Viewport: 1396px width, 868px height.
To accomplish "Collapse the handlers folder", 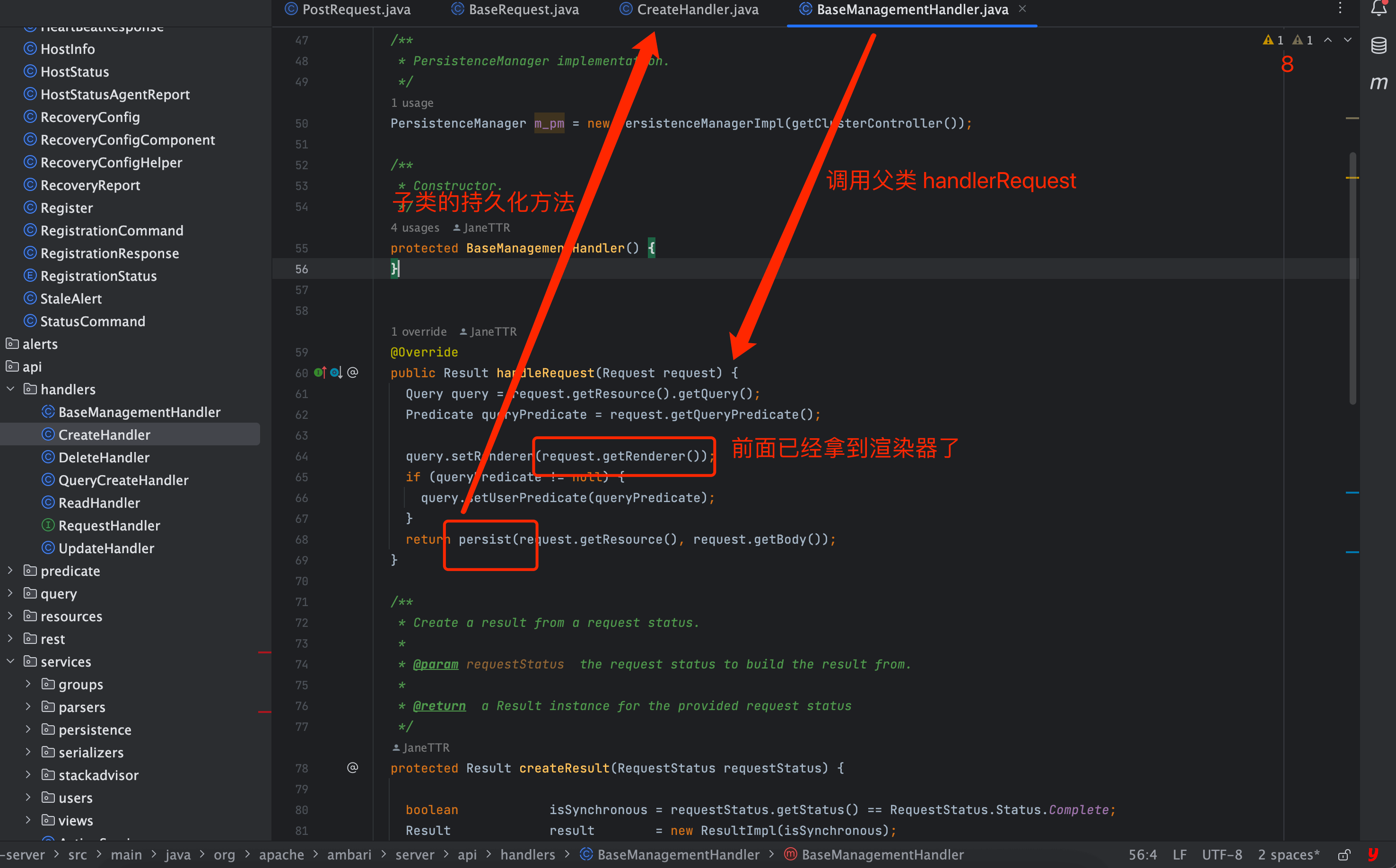I will 10,389.
